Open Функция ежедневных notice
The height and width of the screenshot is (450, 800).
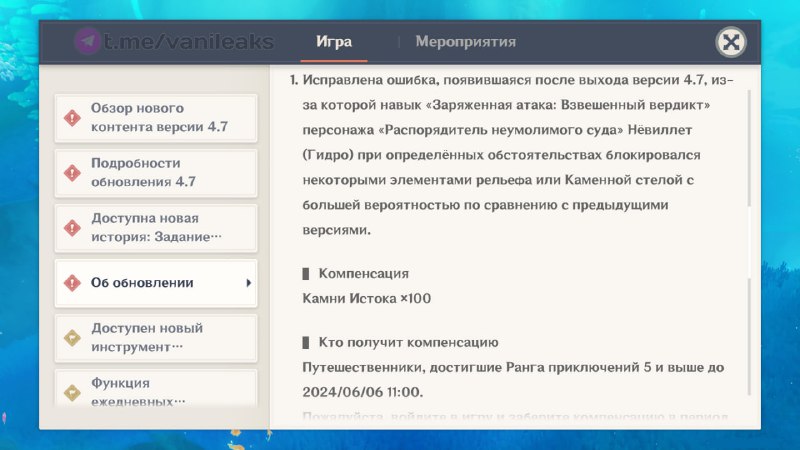(156, 389)
